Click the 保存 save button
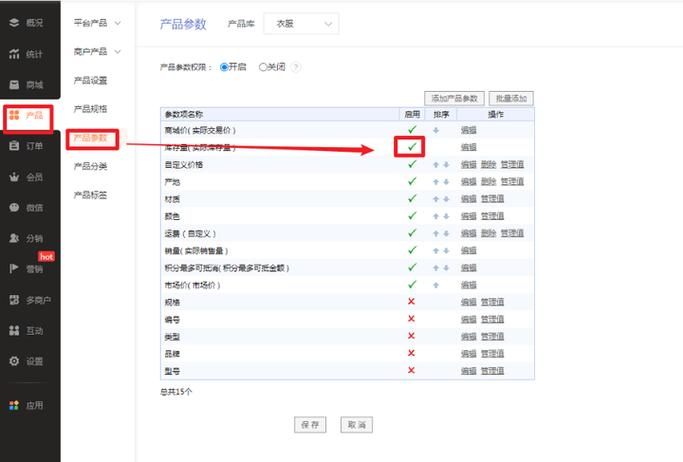The height and width of the screenshot is (462, 683). click(x=310, y=425)
